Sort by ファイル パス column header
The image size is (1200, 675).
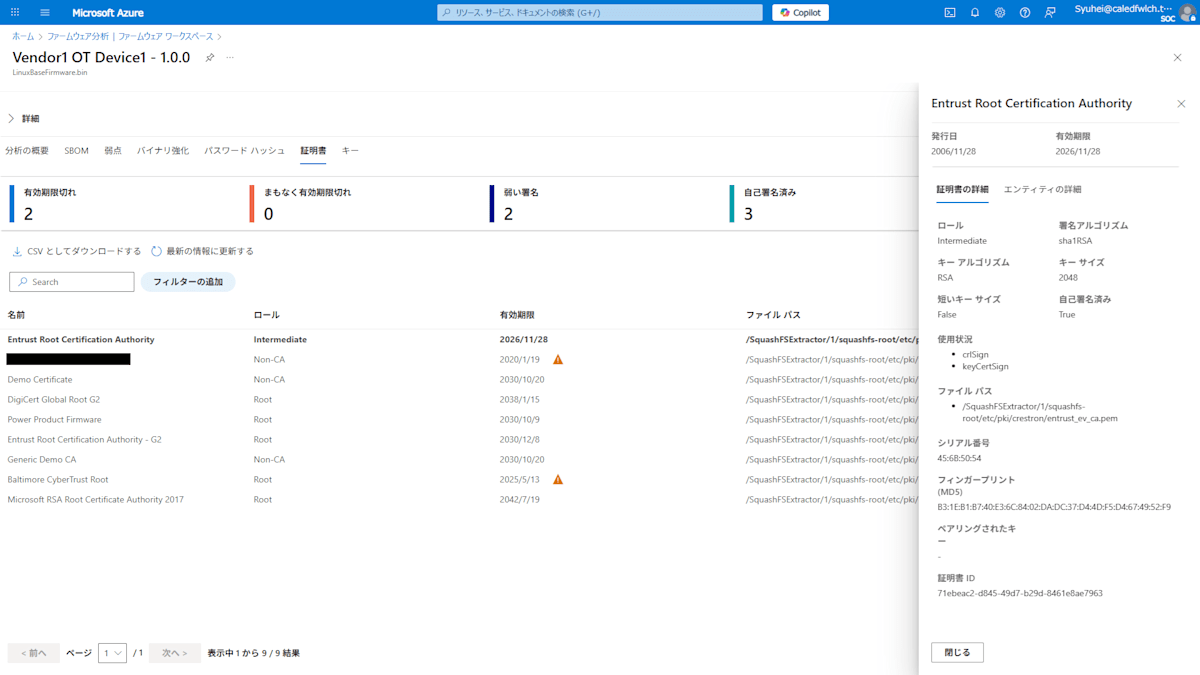(773, 315)
